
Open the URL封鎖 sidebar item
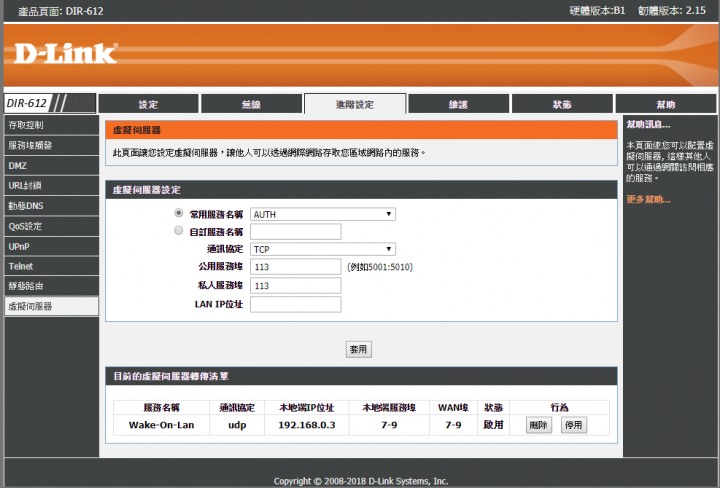(51, 186)
